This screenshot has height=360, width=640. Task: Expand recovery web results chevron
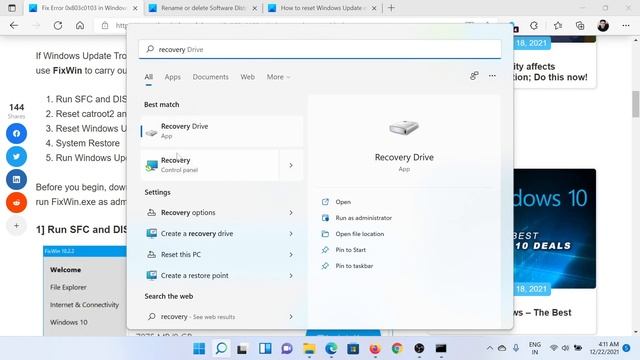click(291, 317)
